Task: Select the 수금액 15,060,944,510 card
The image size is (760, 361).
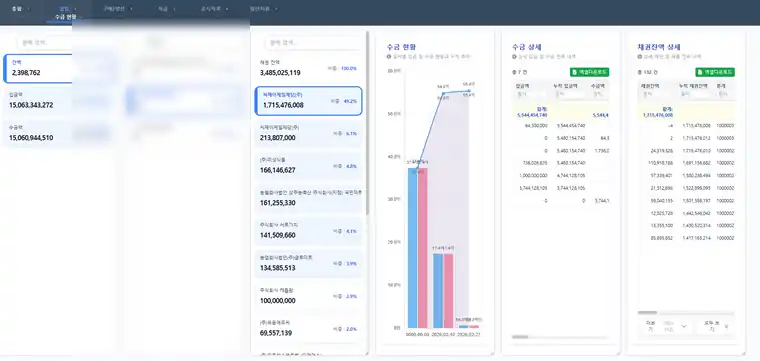Action: click(38, 133)
